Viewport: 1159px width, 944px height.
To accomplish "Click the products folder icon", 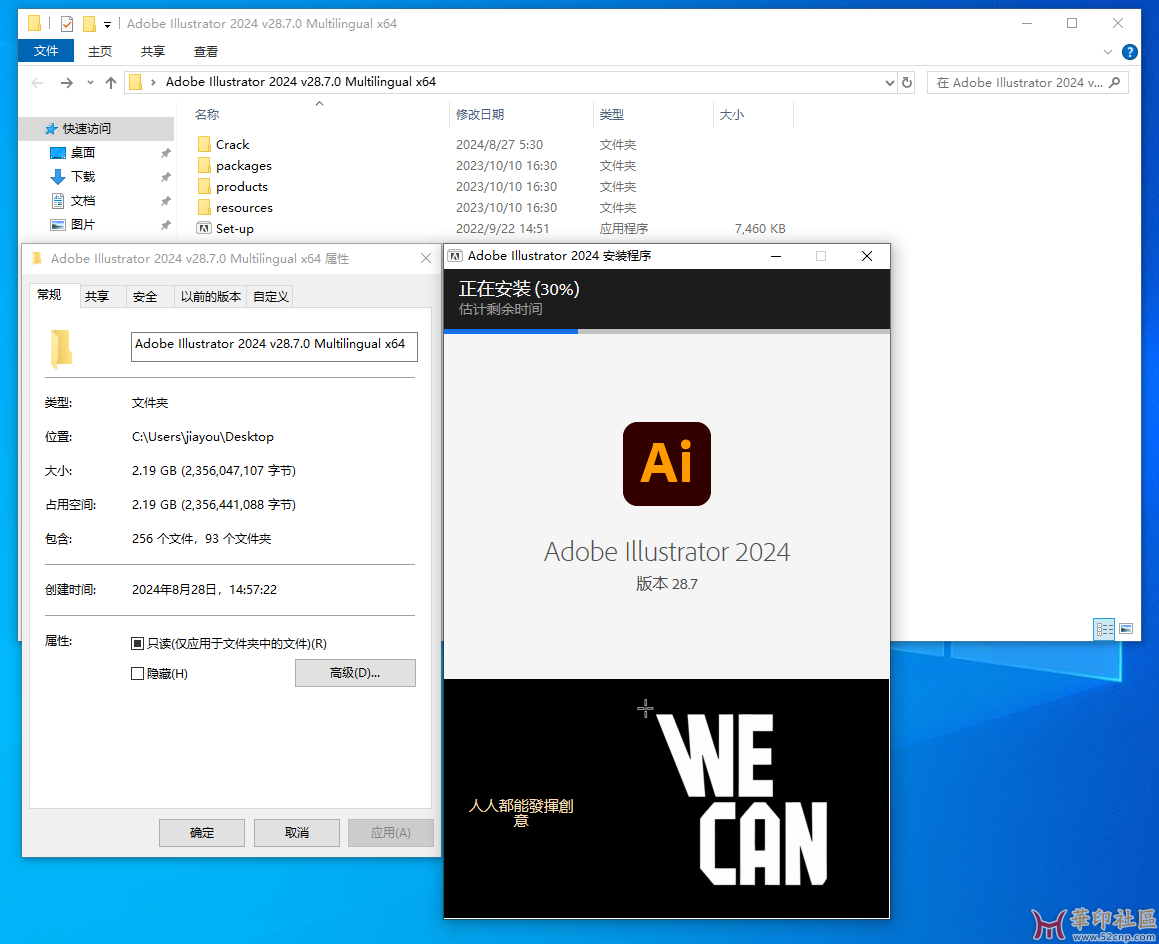I will coord(204,186).
